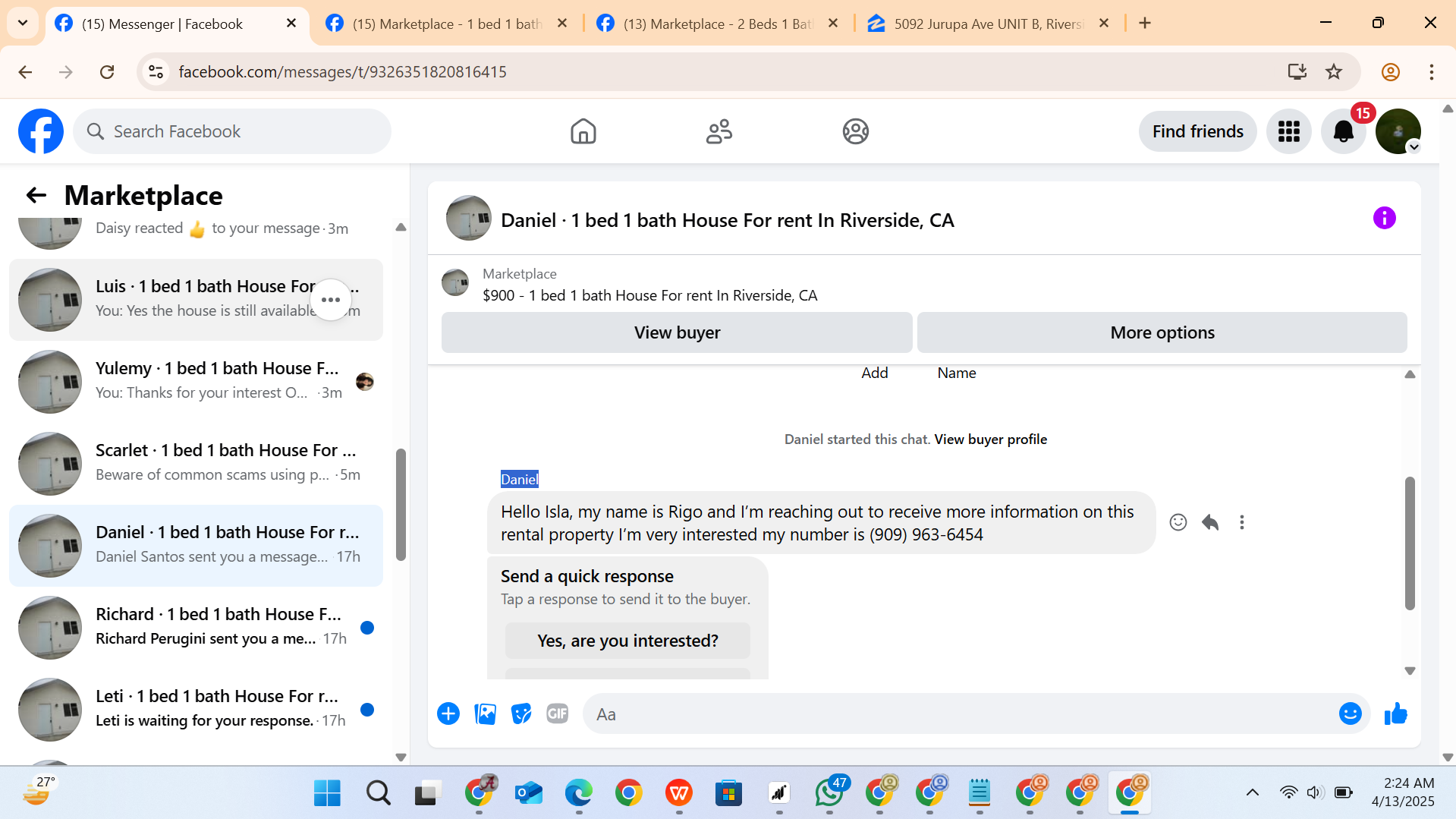Switch to 5092 Jurupa Ave Zillow tab
The image size is (1456, 819).
[x=989, y=24]
